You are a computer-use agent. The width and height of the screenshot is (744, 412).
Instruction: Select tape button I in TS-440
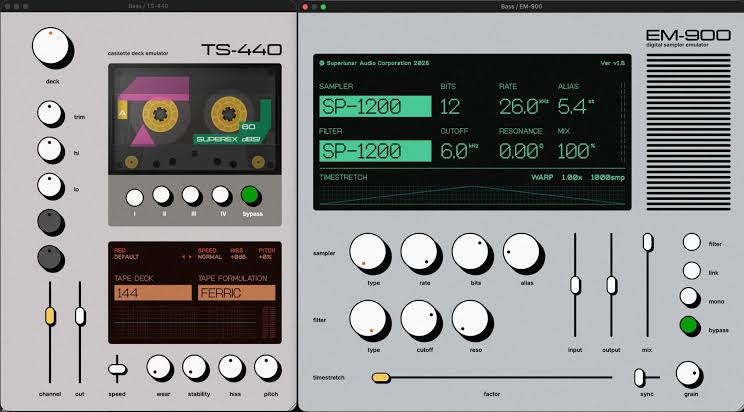[x=135, y=197]
